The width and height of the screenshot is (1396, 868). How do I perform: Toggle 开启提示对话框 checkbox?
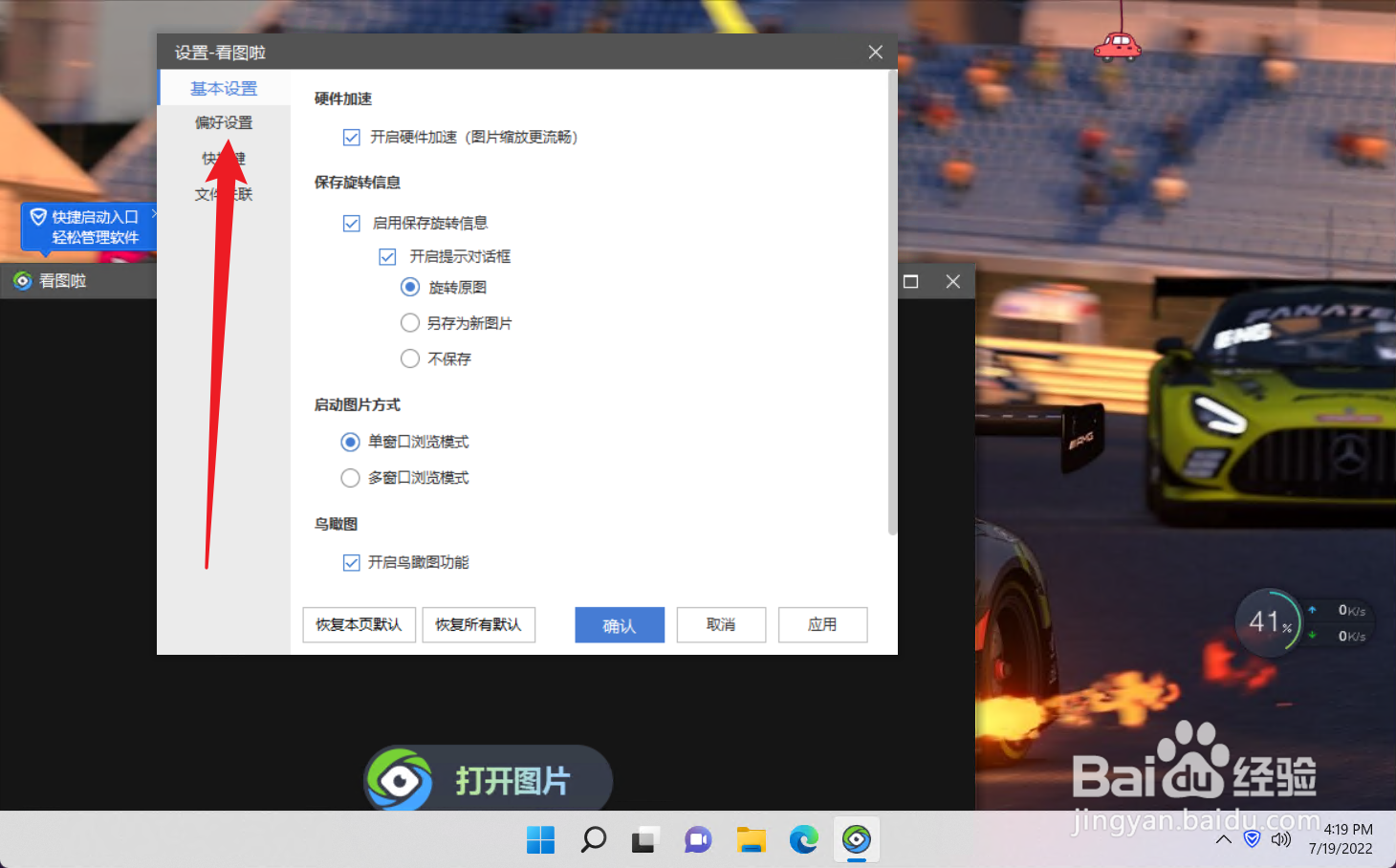[387, 256]
